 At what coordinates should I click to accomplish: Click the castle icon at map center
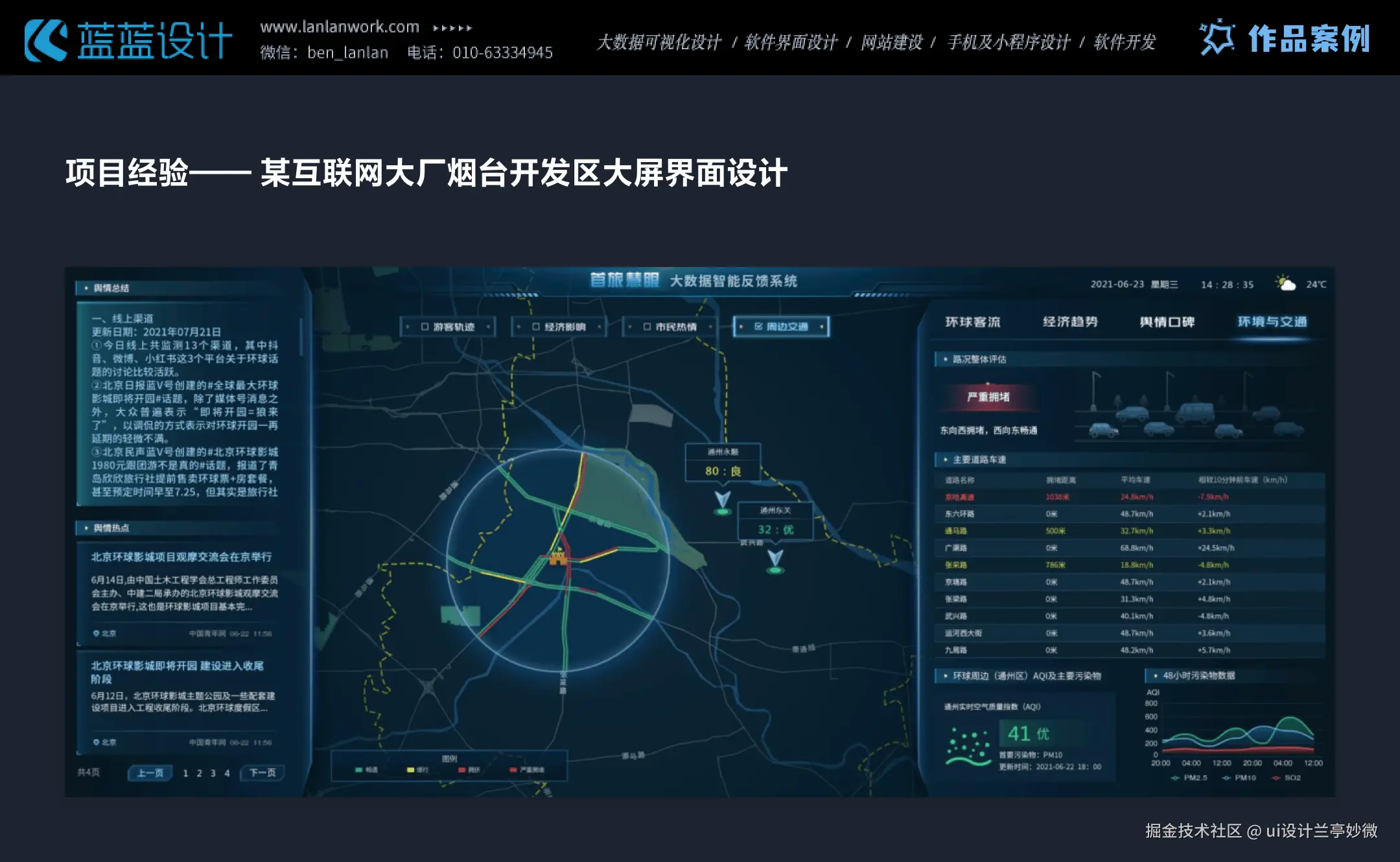click(x=557, y=557)
